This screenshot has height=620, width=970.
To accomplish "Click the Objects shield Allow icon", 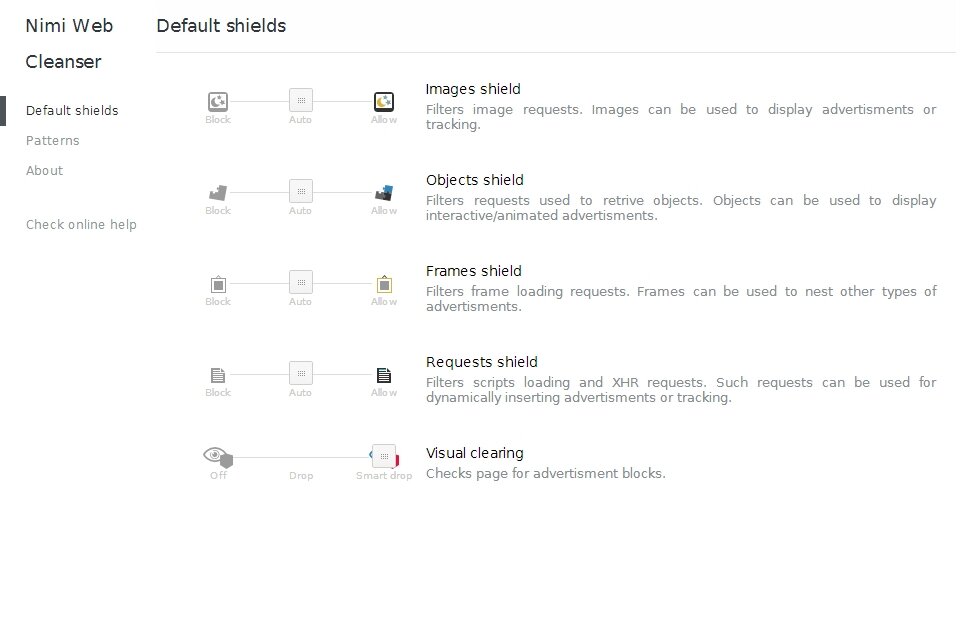I will coord(384,192).
